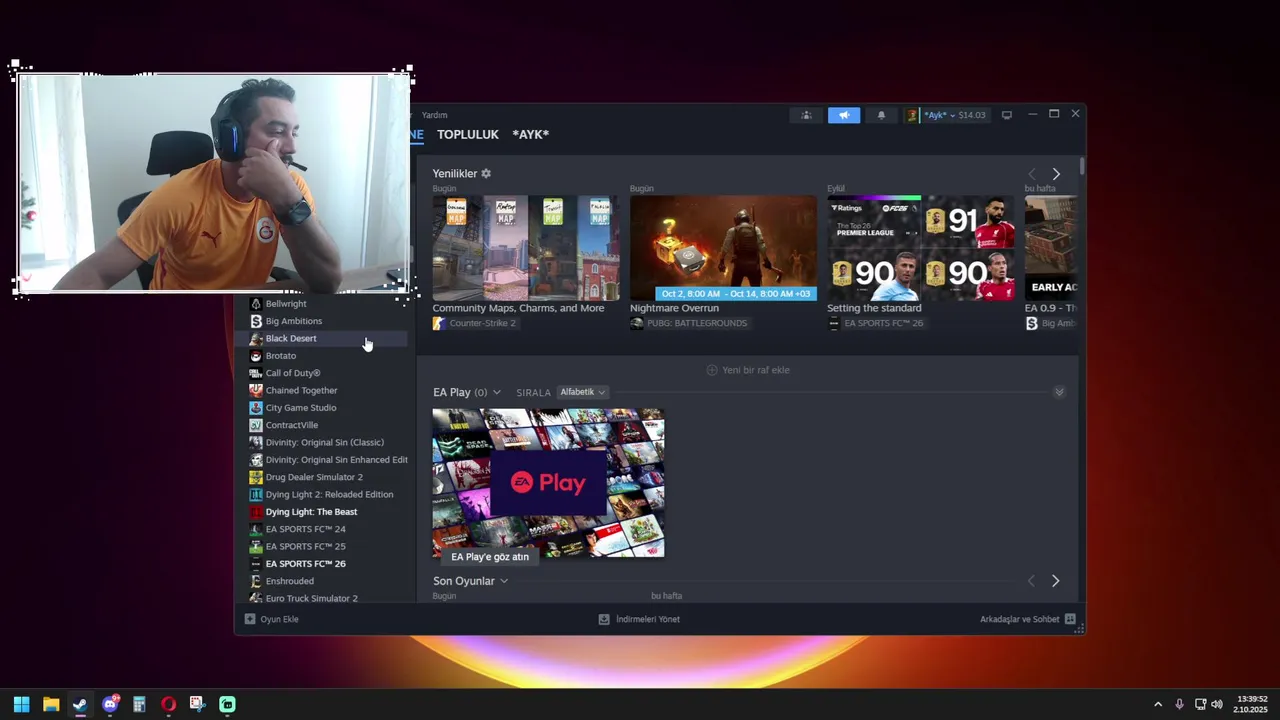1280x720 pixels.
Task: Click the $14.03 wallet balance
Action: [972, 115]
